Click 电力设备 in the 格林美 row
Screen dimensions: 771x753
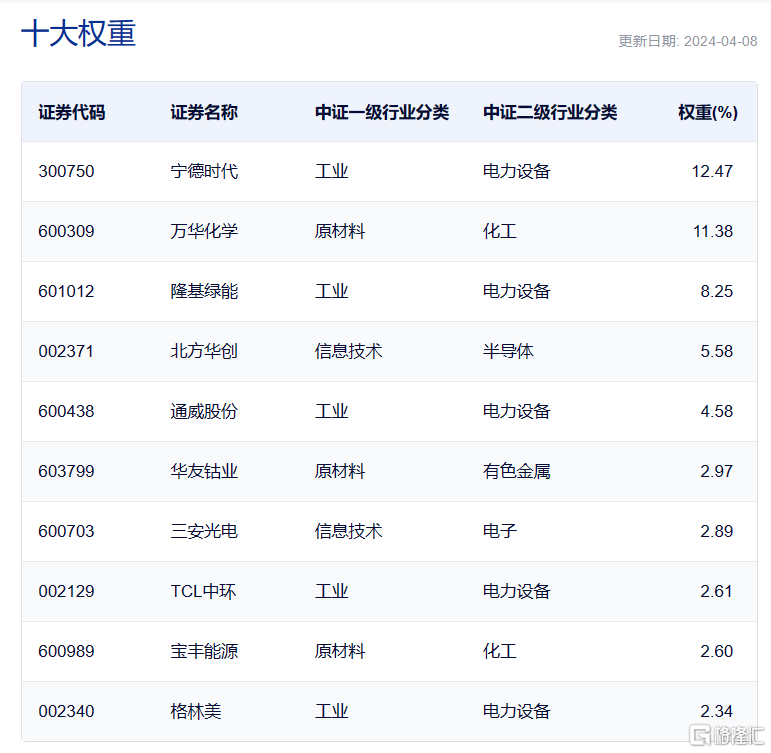point(517,711)
